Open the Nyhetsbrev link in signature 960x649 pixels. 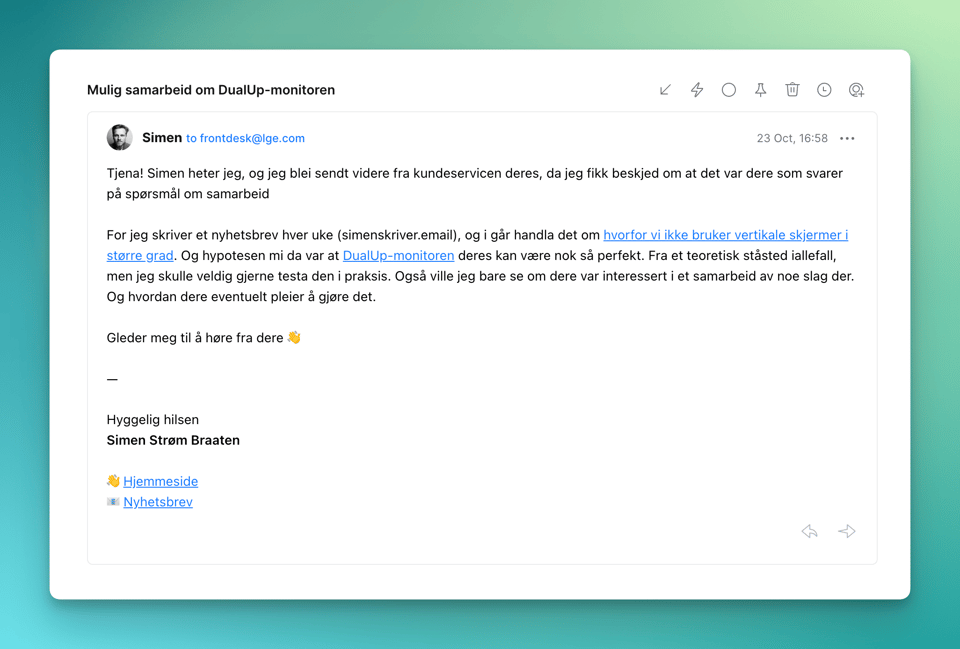[158, 502]
